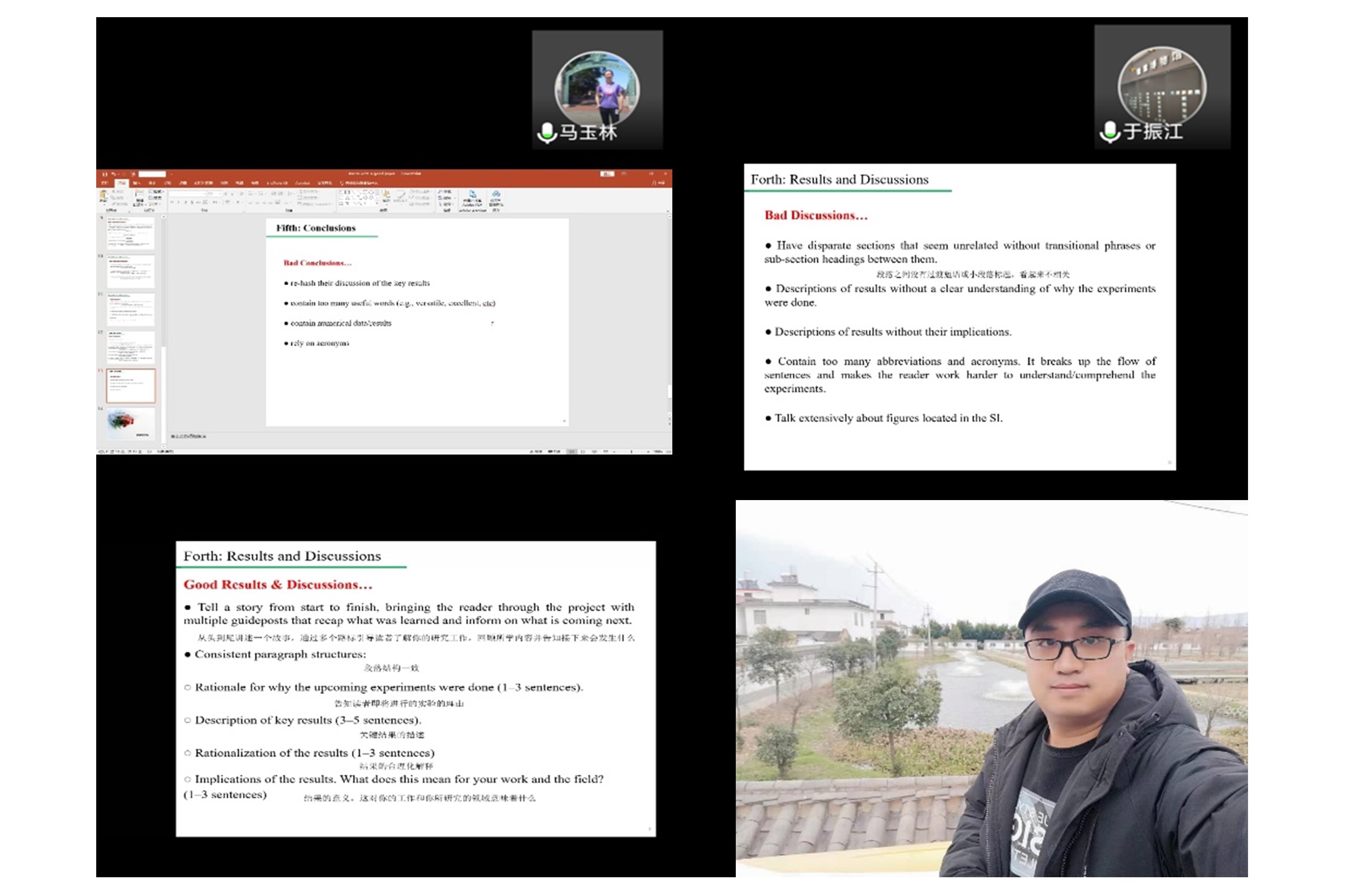Click the 'Tell me' search box
This screenshot has height=896, width=1363.
359,183
